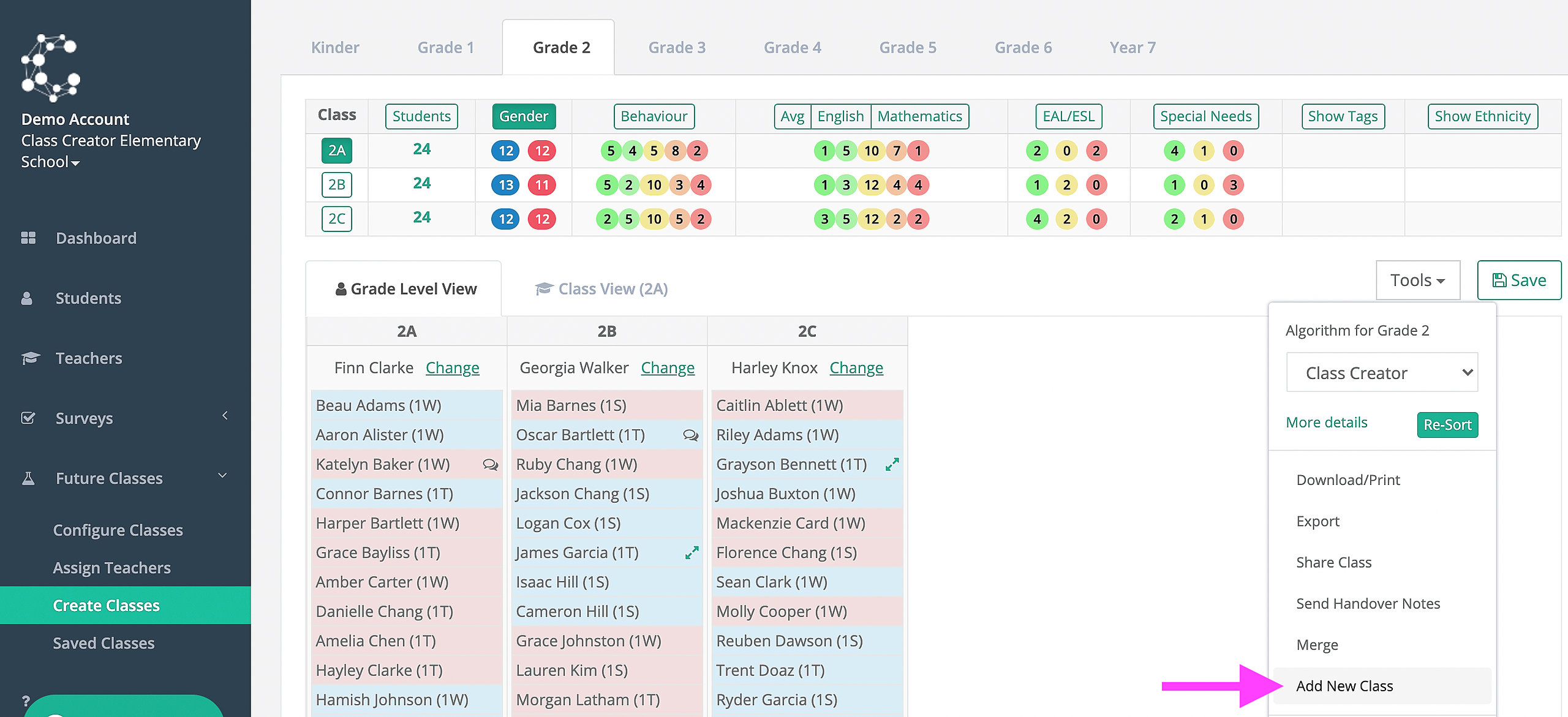Toggle the Gender column filter
The height and width of the screenshot is (717, 1568).
pyautogui.click(x=524, y=116)
